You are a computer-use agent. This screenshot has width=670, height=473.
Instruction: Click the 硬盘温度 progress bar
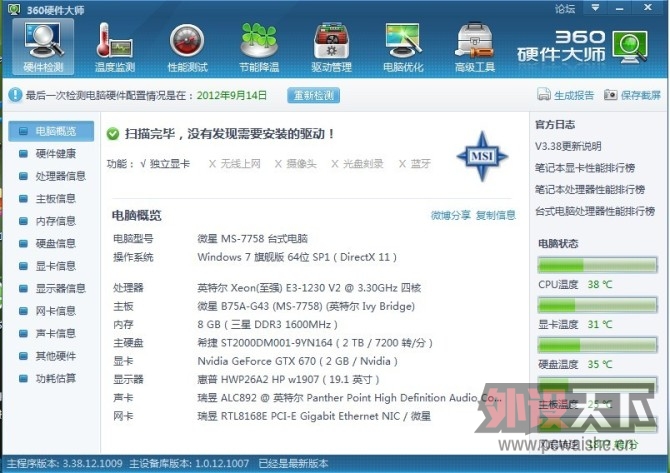coord(597,345)
